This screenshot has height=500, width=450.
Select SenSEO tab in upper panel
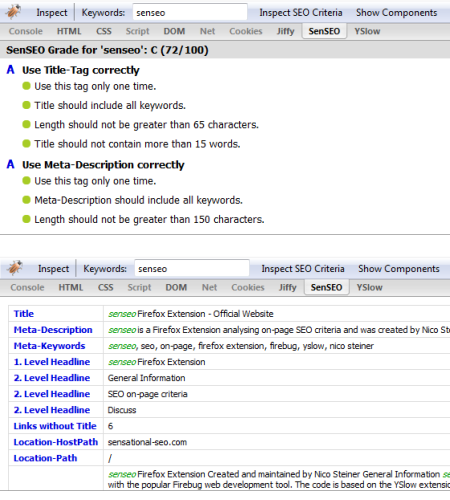click(x=324, y=31)
